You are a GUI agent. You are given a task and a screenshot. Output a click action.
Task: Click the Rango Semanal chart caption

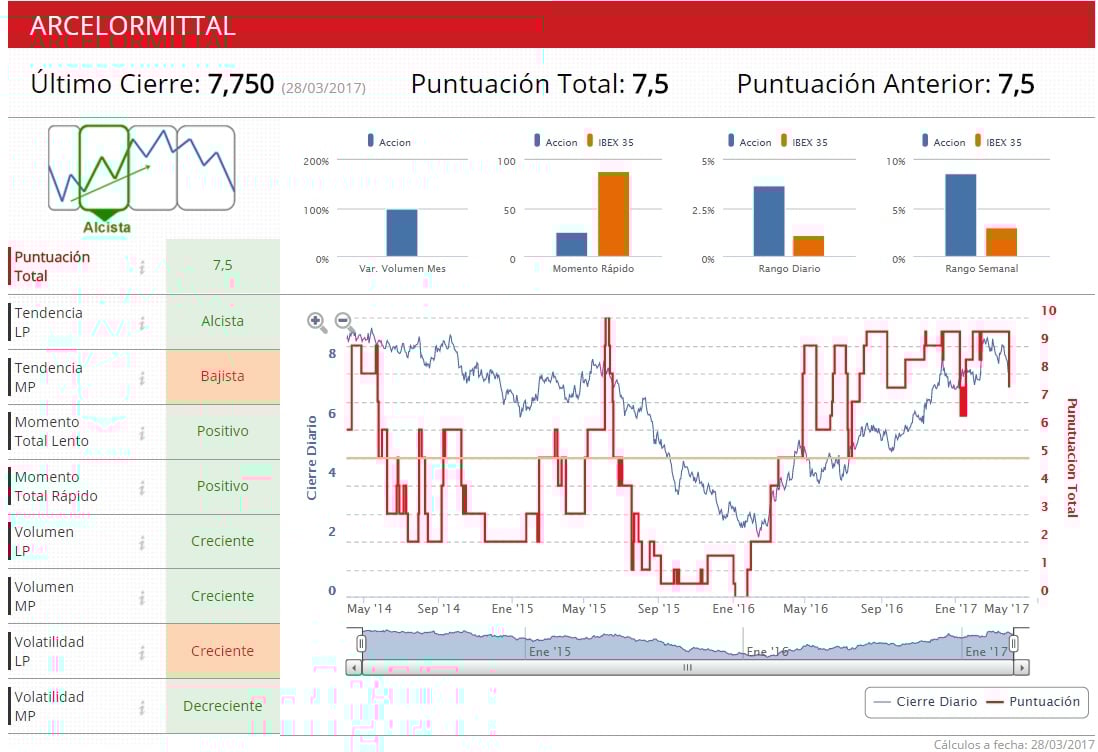982,268
